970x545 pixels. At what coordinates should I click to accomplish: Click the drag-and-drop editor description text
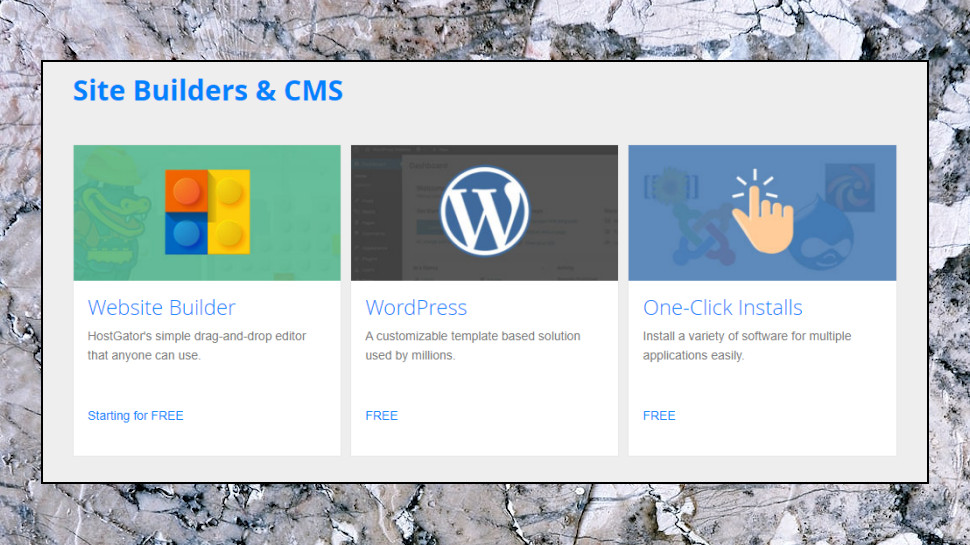click(x=197, y=346)
